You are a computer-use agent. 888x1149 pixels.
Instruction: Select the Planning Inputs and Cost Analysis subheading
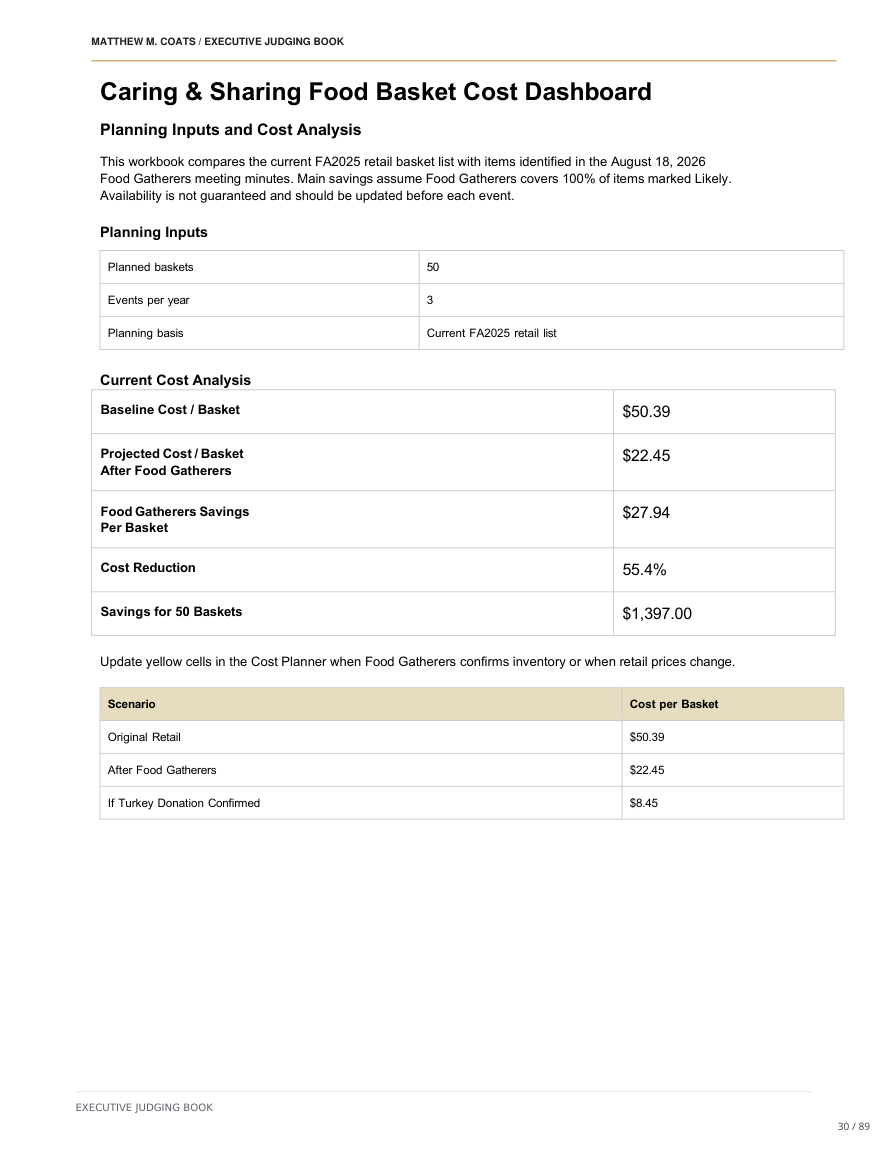tap(231, 130)
